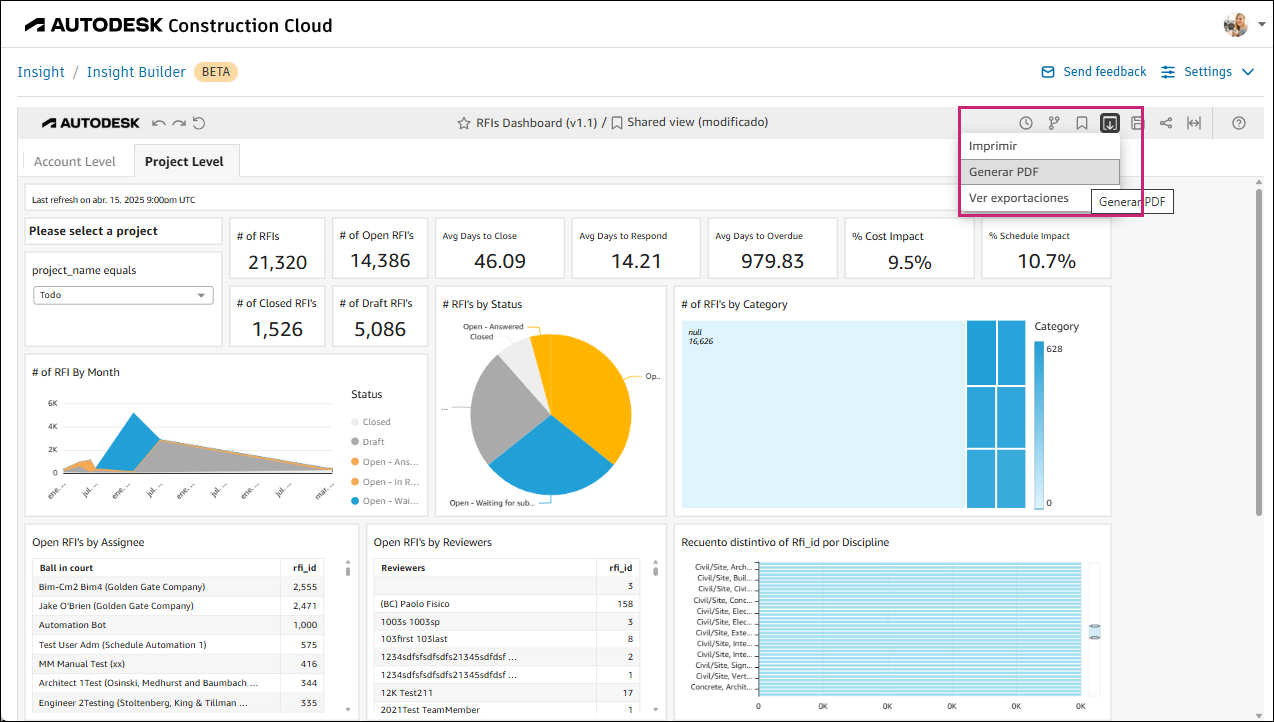This screenshot has width=1274, height=722.
Task: Toggle the Open - In R... legend item
Action: tap(384, 482)
